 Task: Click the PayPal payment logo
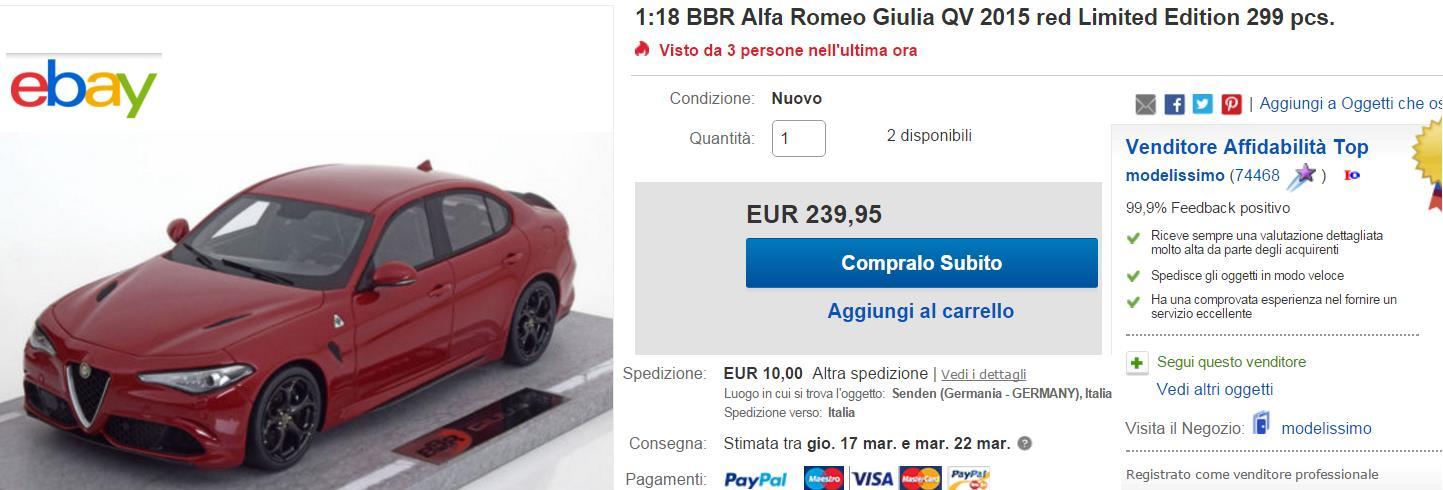pyautogui.click(x=756, y=480)
